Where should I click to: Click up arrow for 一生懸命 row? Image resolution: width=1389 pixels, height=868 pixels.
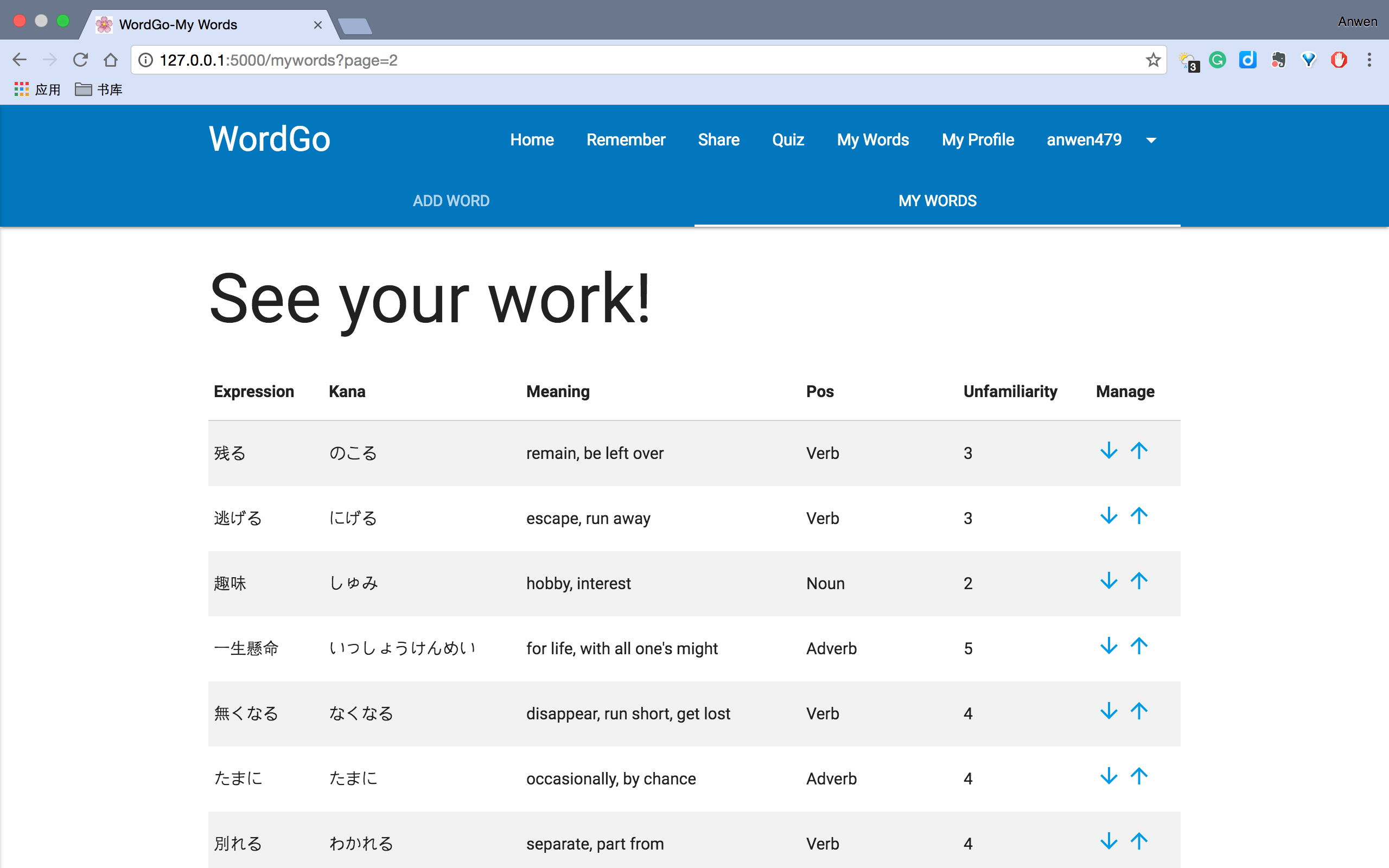tap(1139, 646)
